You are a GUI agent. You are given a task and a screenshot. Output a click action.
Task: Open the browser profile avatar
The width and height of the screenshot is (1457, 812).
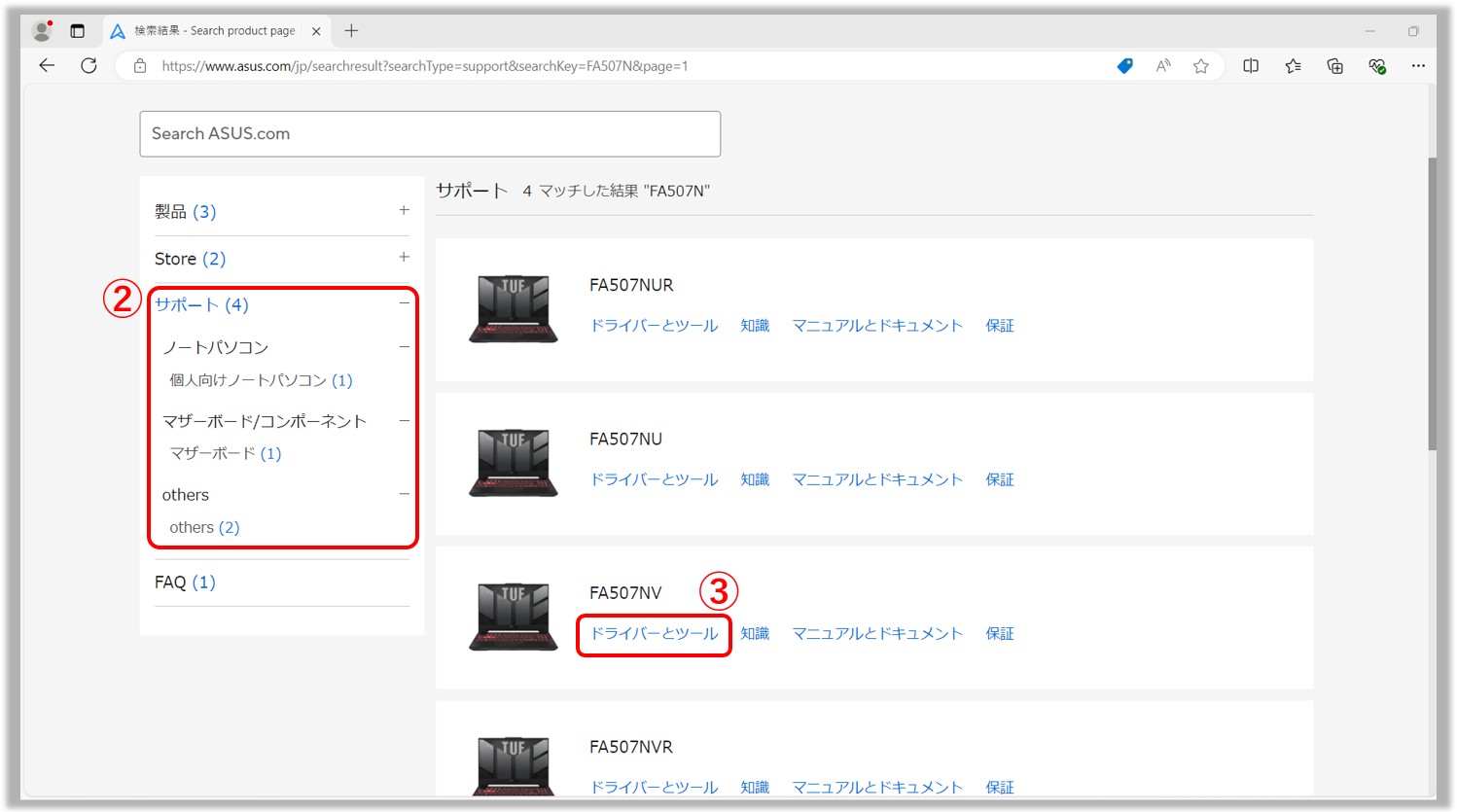pos(42,31)
